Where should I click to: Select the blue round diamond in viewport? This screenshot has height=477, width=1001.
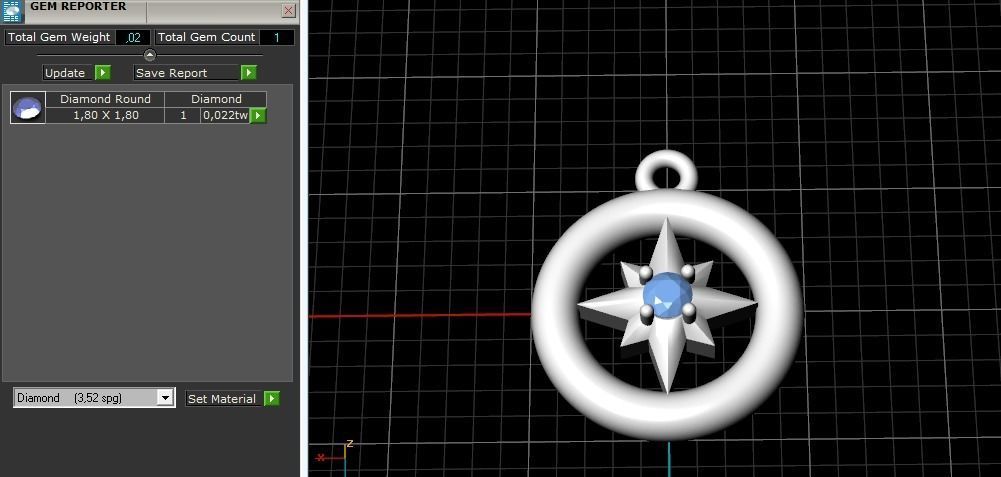tap(667, 294)
